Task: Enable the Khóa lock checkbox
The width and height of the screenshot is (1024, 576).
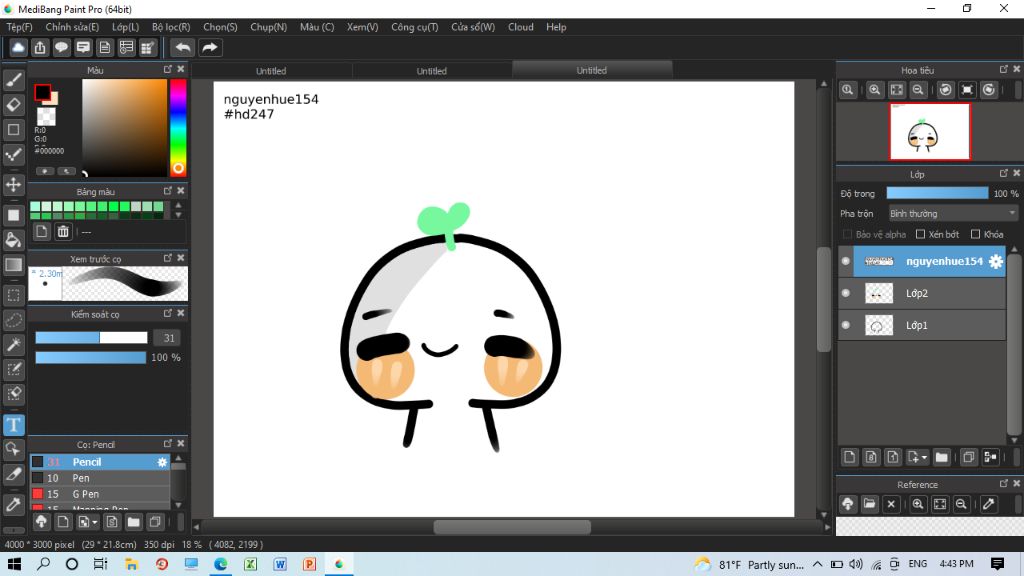Action: tap(975, 234)
